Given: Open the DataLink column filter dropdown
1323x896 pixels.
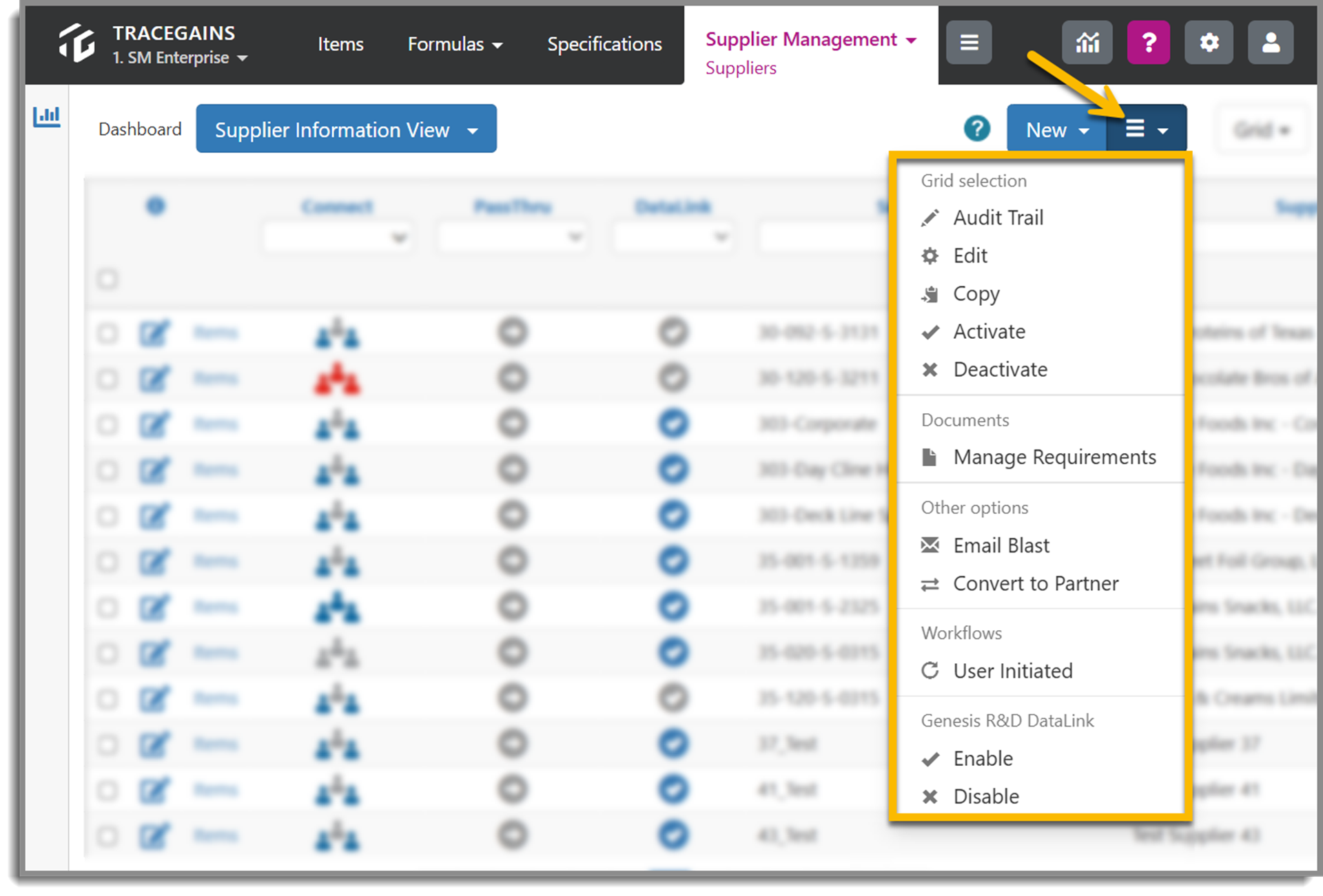Looking at the screenshot, I should [673, 238].
